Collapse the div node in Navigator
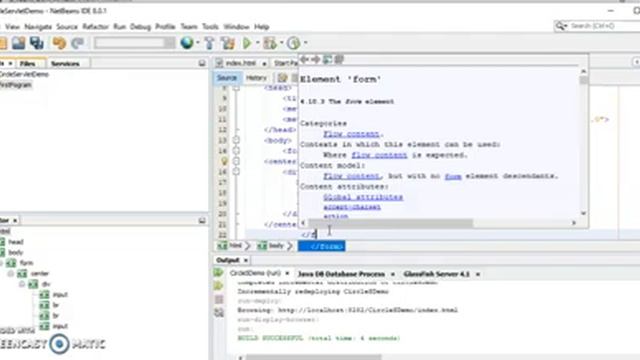Image resolution: width=640 pixels, height=360 pixels. click(x=22, y=284)
